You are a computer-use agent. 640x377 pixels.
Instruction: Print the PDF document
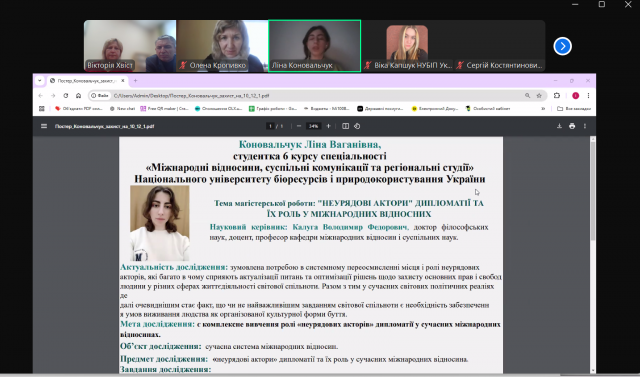click(x=572, y=126)
